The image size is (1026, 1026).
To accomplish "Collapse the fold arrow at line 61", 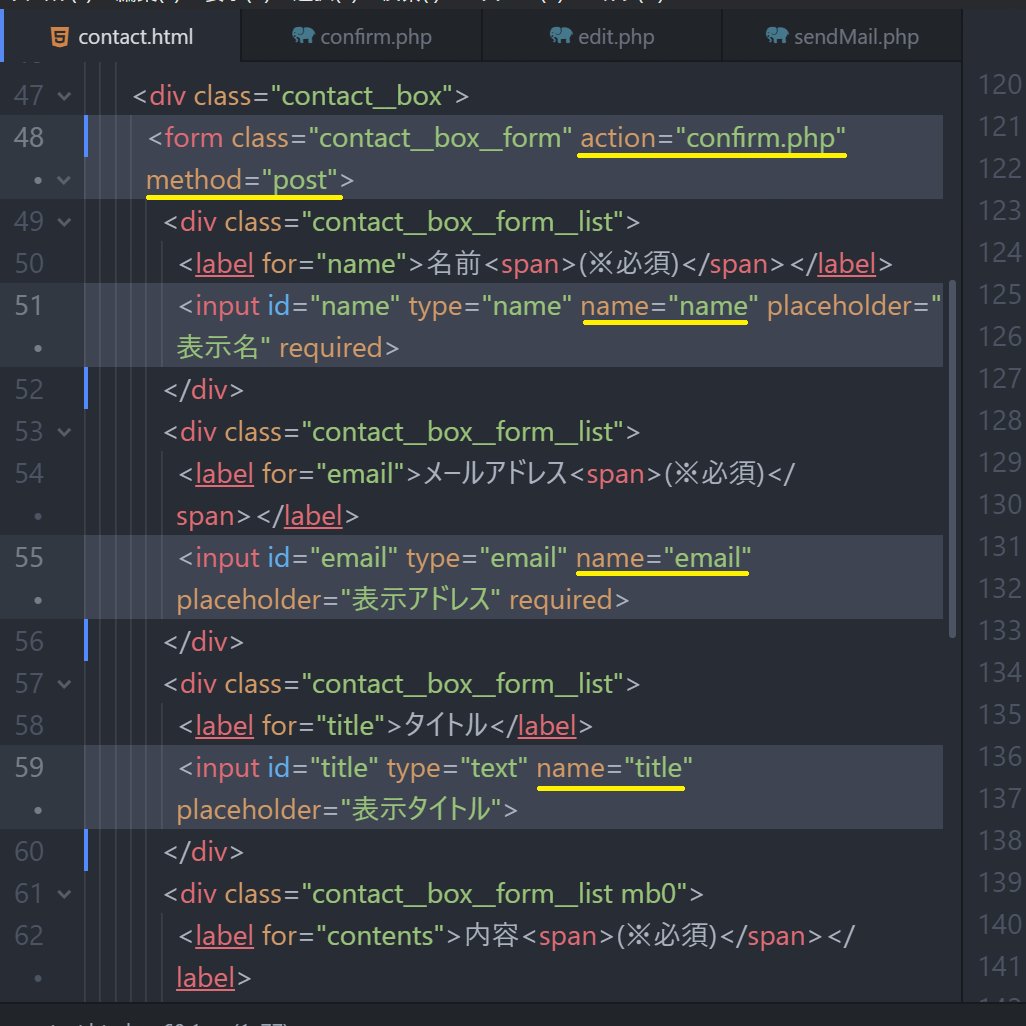I will [64, 894].
